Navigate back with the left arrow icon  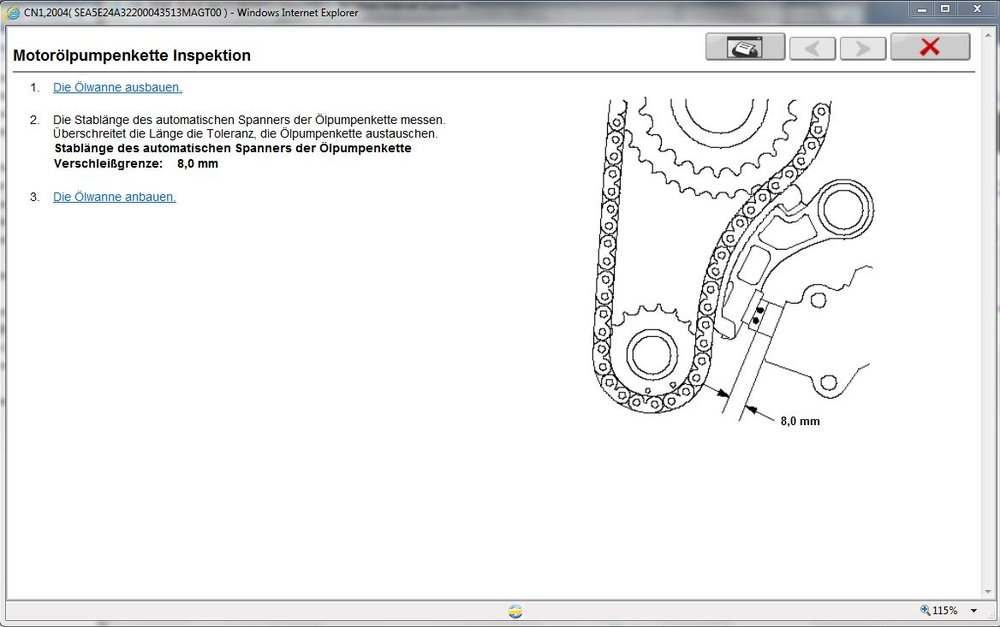coord(812,46)
